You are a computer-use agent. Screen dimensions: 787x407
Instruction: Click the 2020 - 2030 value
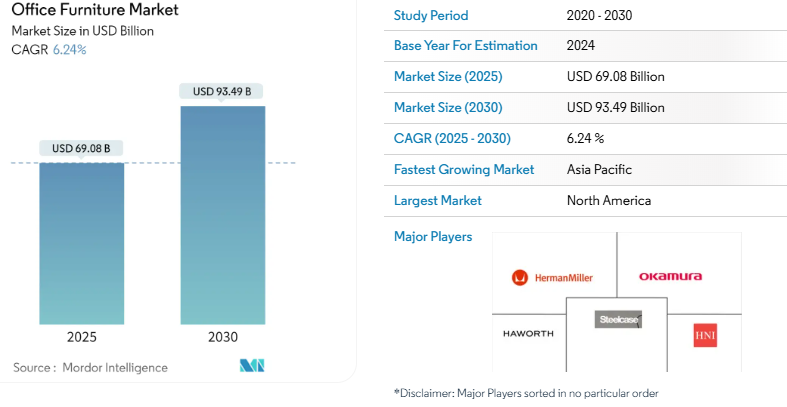click(x=599, y=16)
